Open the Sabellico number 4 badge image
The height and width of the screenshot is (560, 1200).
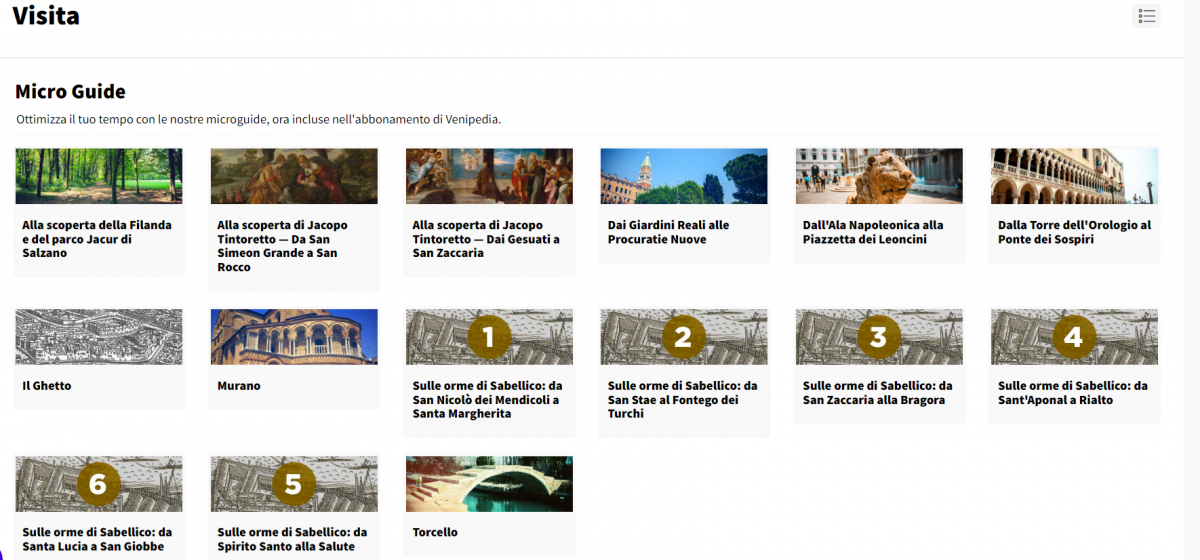(1074, 337)
